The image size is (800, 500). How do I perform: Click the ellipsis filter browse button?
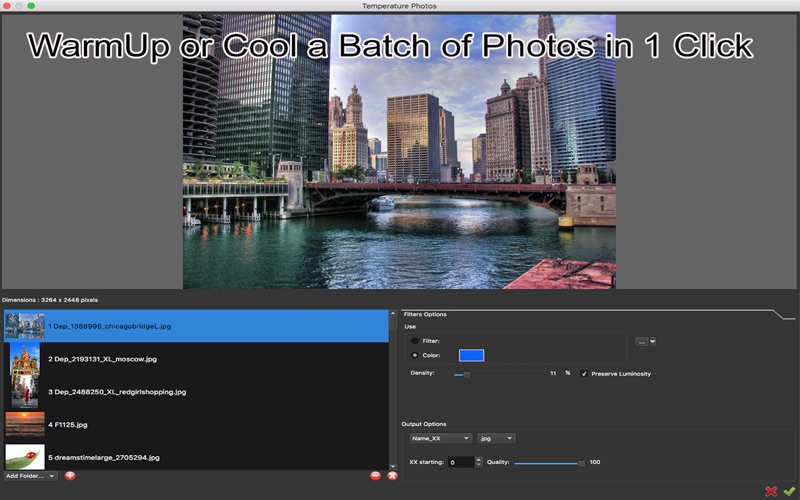click(641, 341)
